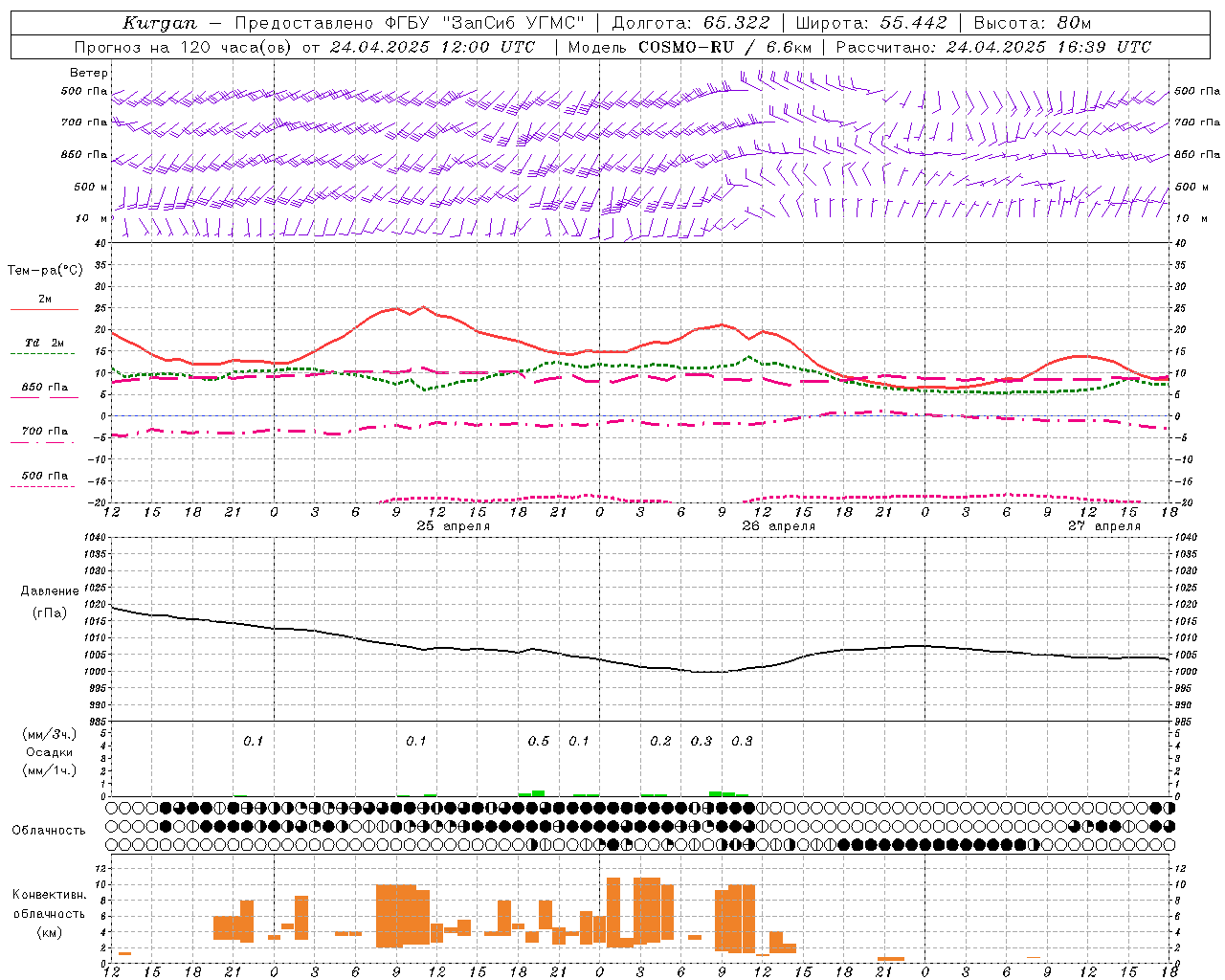The height and width of the screenshot is (980, 1225).
Task: Click the Широта 55.442 latitude text
Action: click(871, 23)
